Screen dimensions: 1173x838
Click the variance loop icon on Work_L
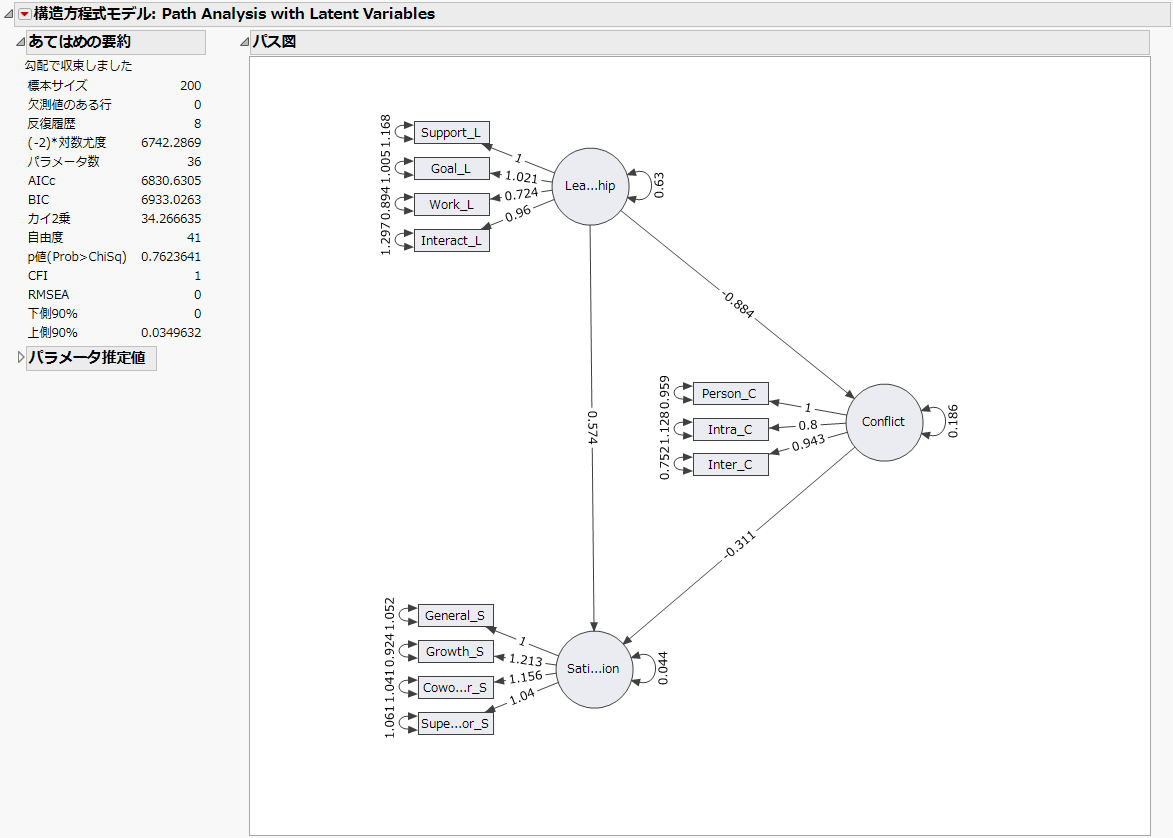405,204
